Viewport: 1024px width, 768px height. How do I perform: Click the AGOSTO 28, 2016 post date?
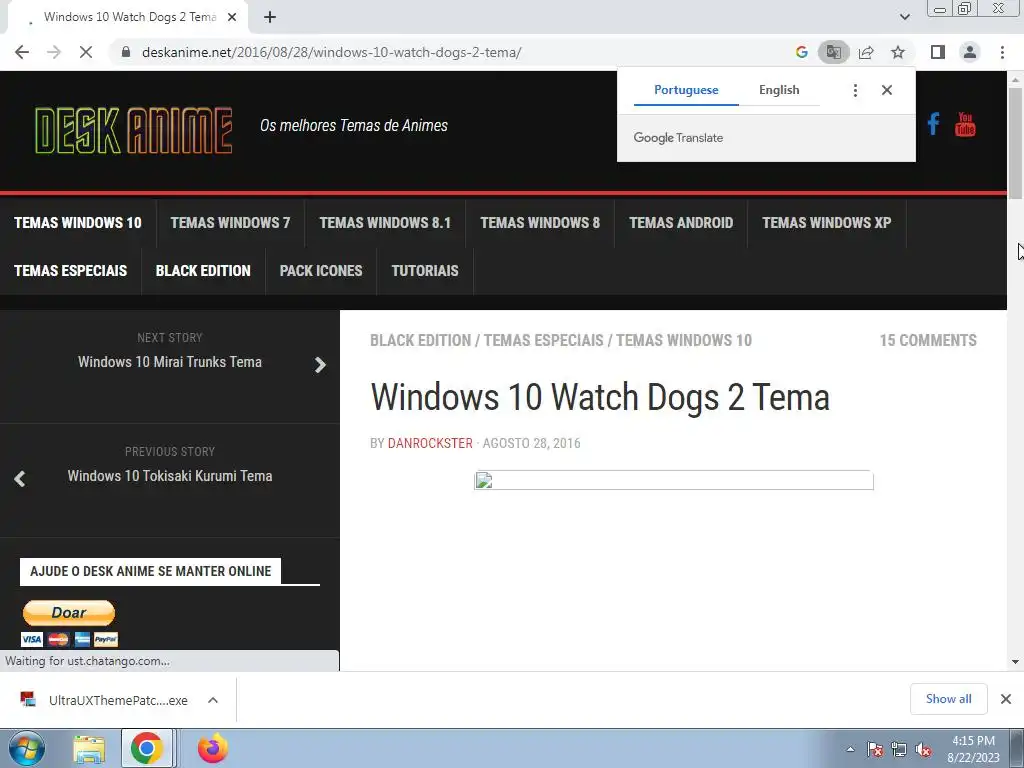(531, 443)
